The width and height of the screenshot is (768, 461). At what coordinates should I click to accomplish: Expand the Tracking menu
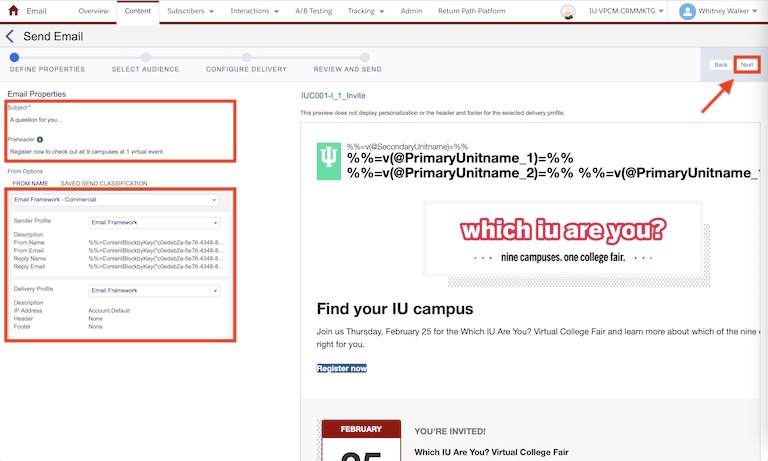[x=366, y=11]
